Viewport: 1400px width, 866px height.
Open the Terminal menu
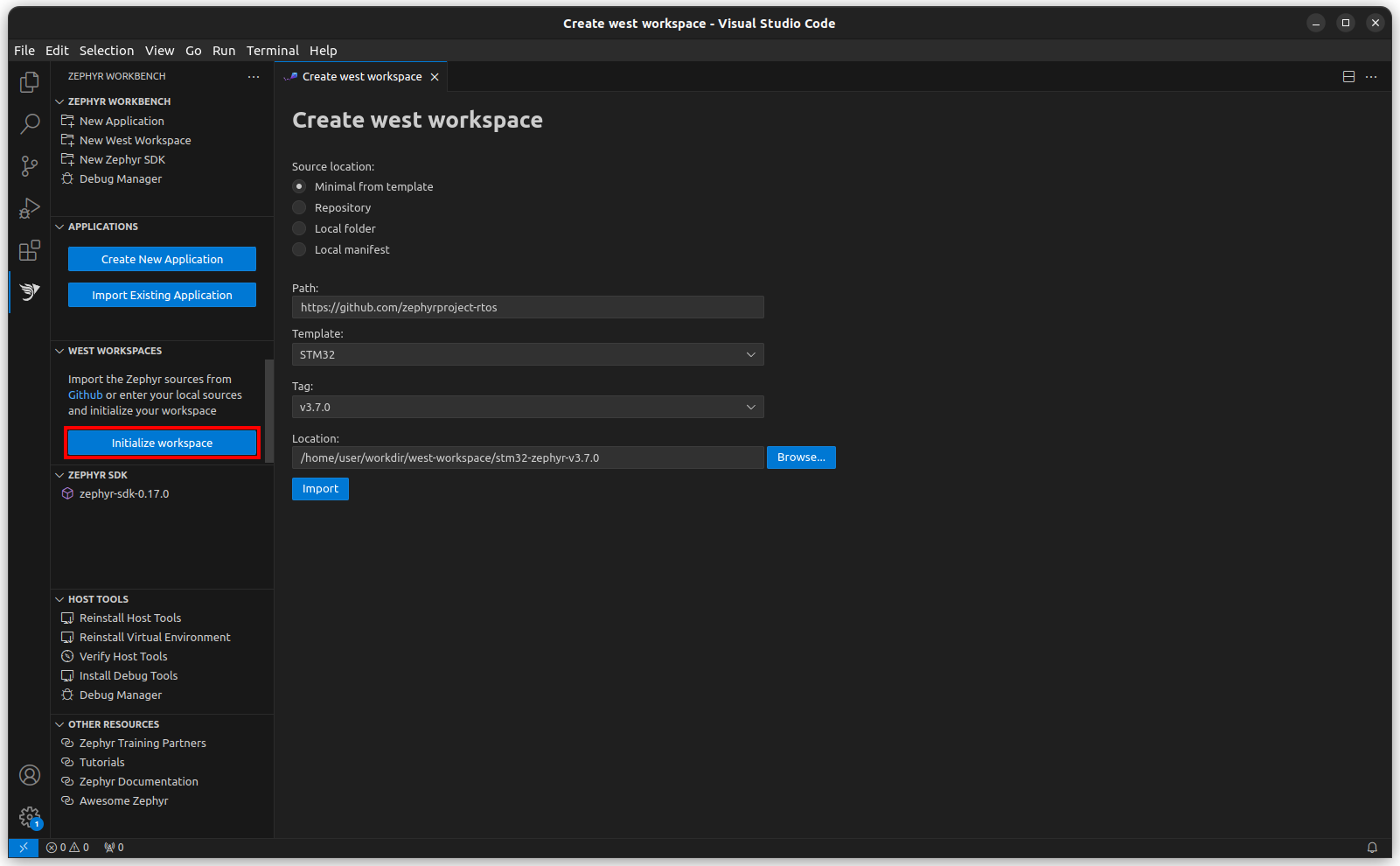(x=272, y=51)
